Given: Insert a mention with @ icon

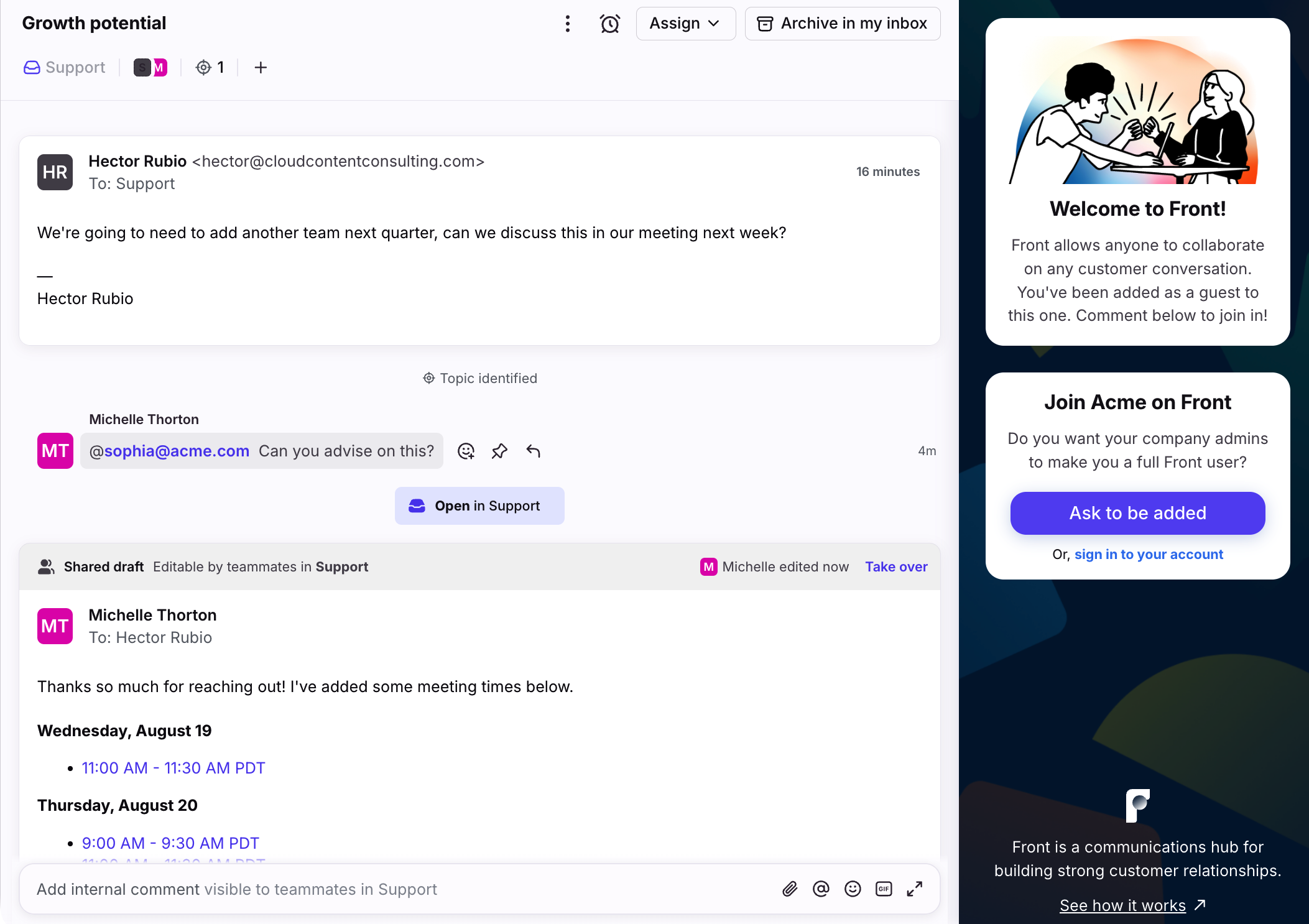Looking at the screenshot, I should pyautogui.click(x=821, y=889).
